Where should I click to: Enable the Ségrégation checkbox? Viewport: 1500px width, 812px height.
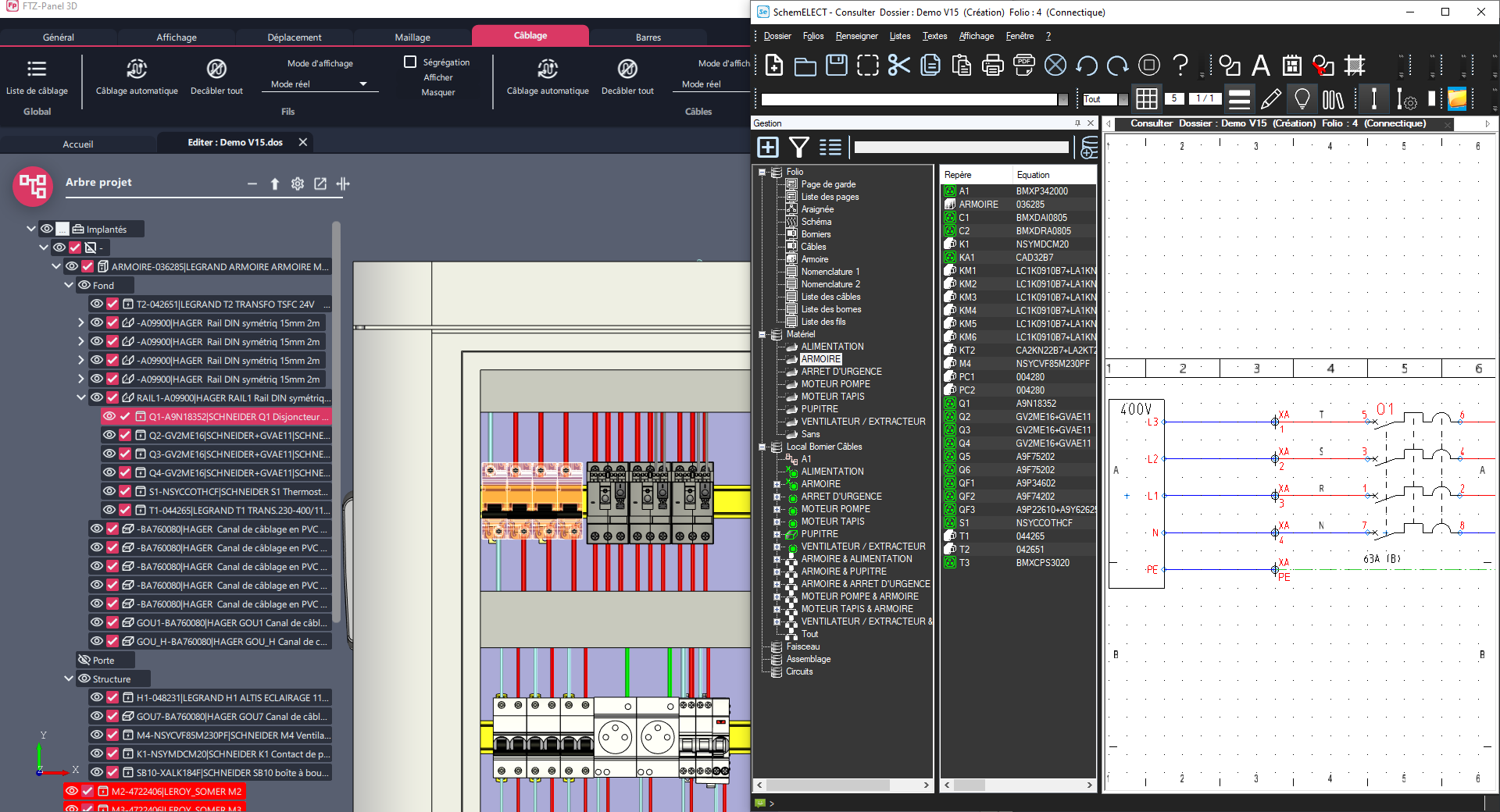coord(410,62)
